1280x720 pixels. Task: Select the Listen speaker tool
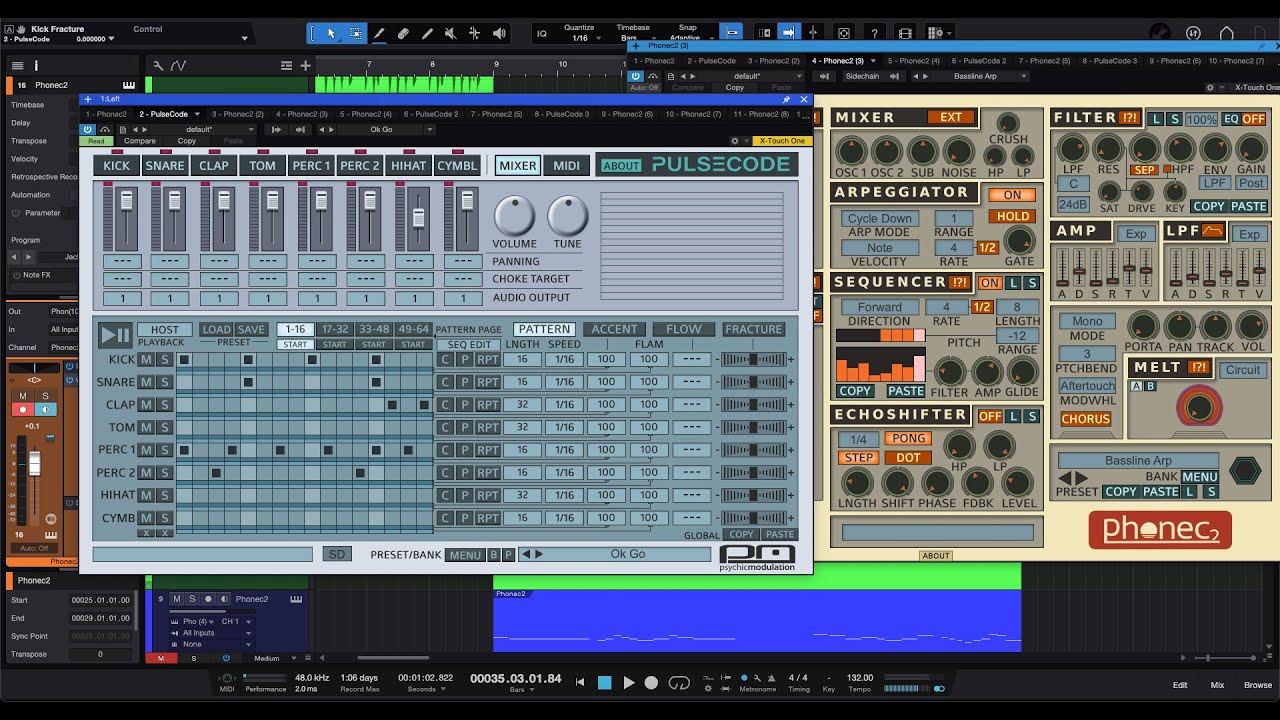499,33
